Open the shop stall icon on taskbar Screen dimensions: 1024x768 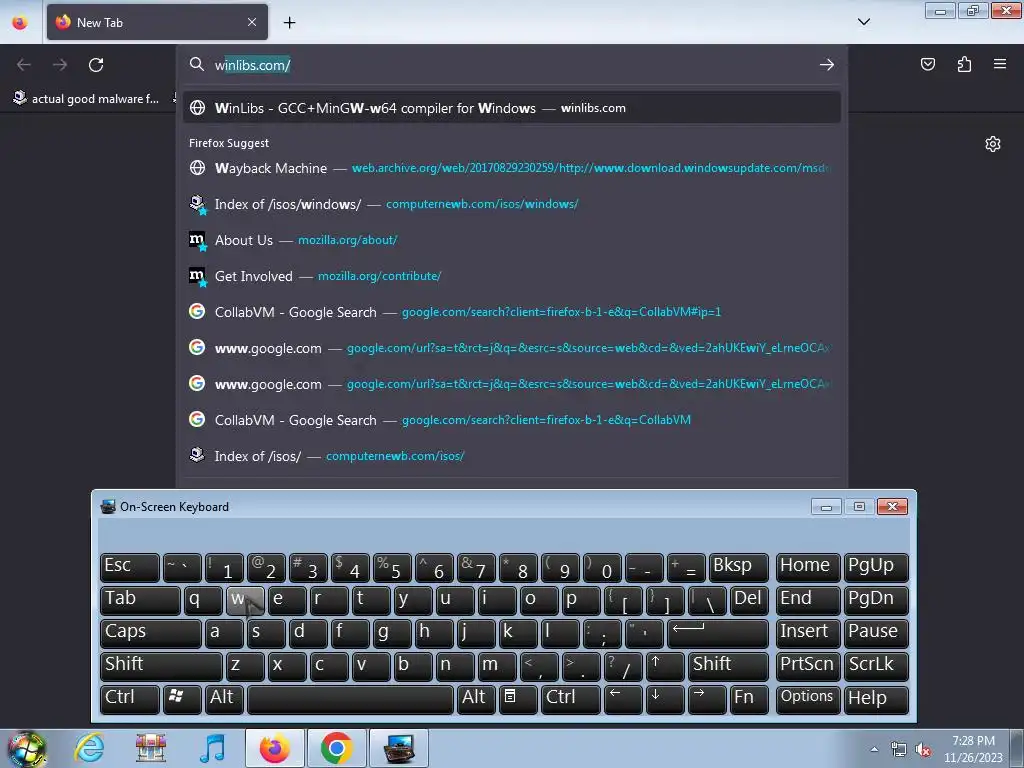tap(150, 748)
